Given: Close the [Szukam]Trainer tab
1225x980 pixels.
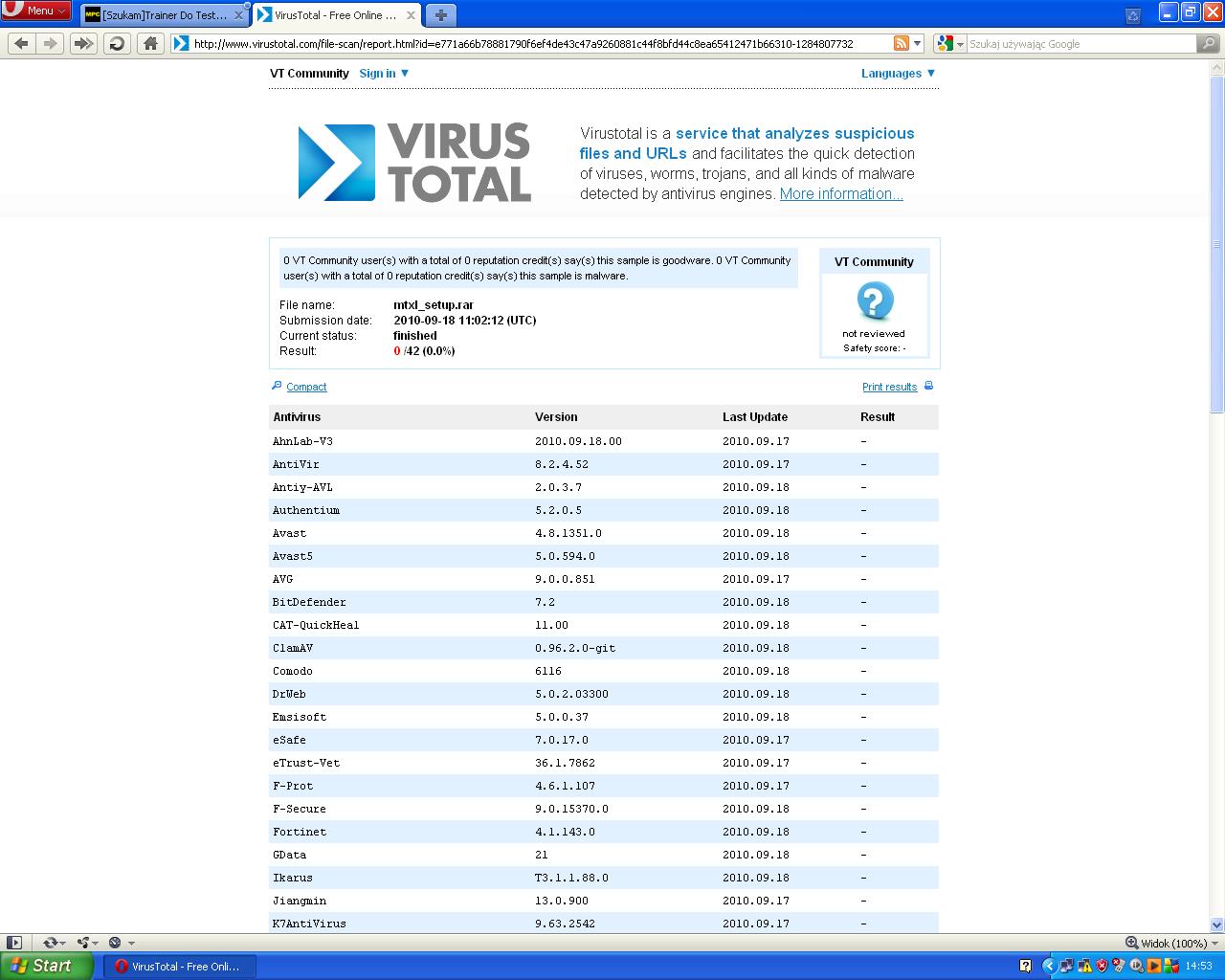Looking at the screenshot, I should [238, 15].
